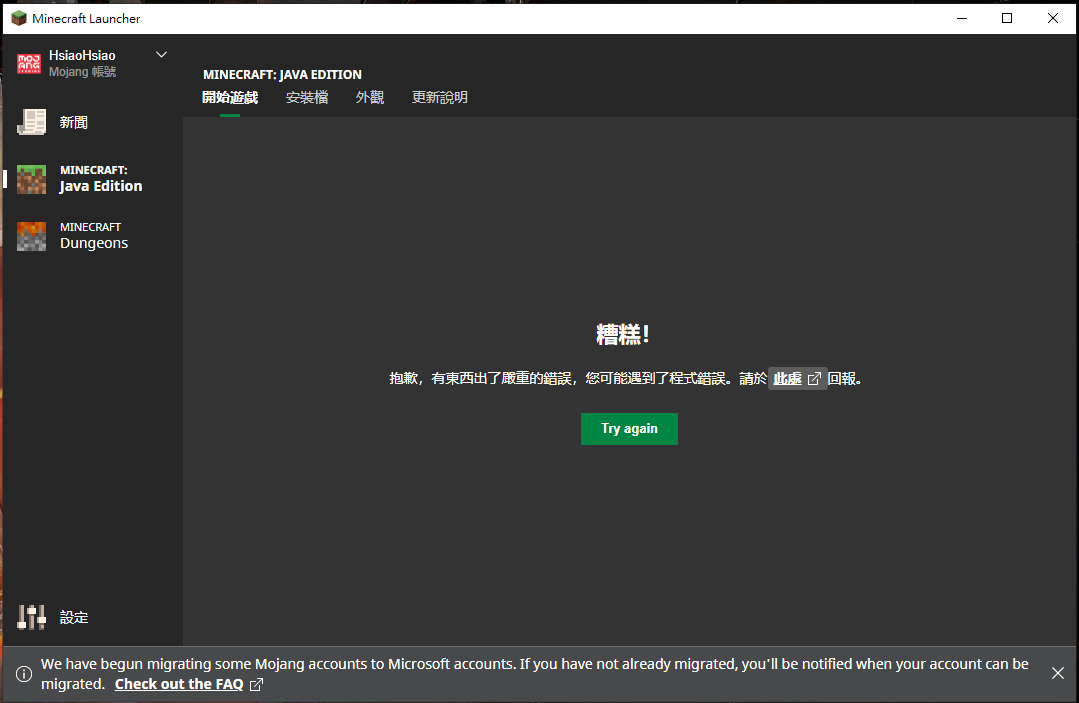
Task: Click the HsiaoHsiao account name
Action: coord(82,55)
